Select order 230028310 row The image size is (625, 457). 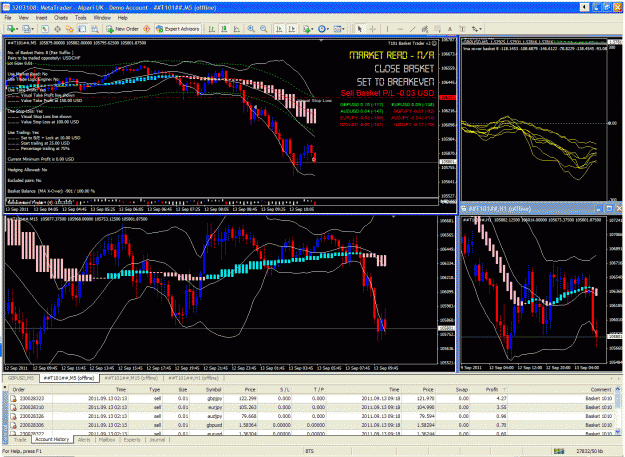(x=311, y=407)
